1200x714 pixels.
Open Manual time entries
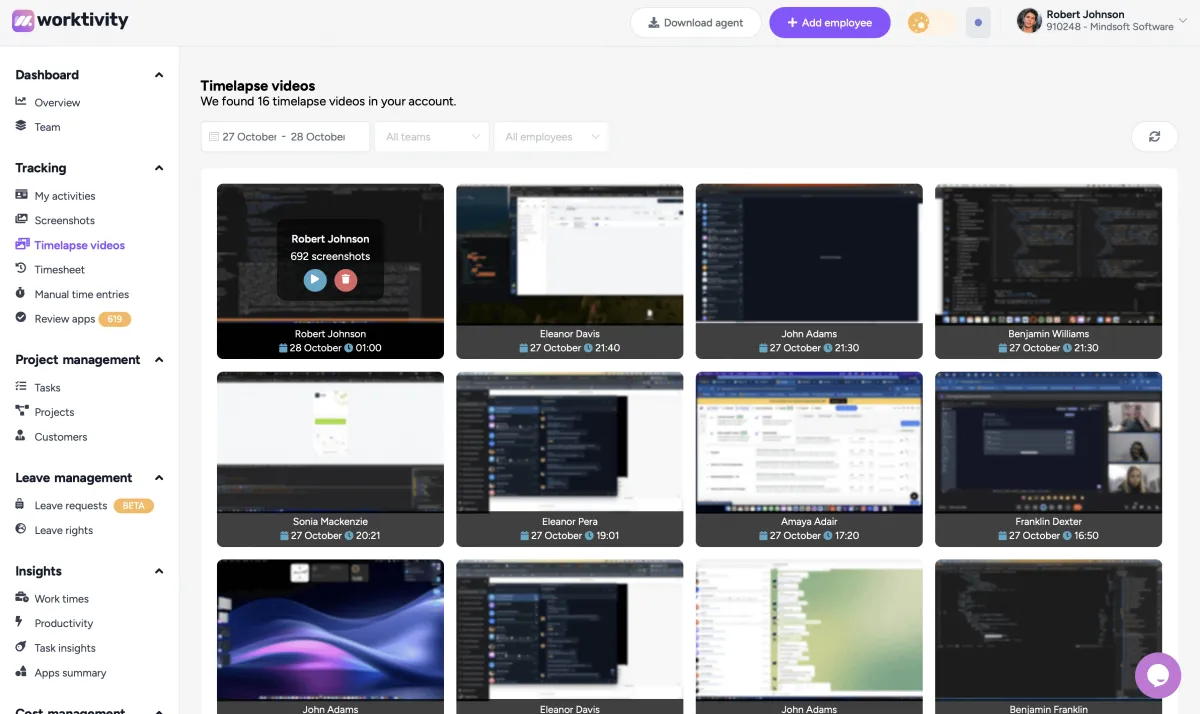[82, 294]
